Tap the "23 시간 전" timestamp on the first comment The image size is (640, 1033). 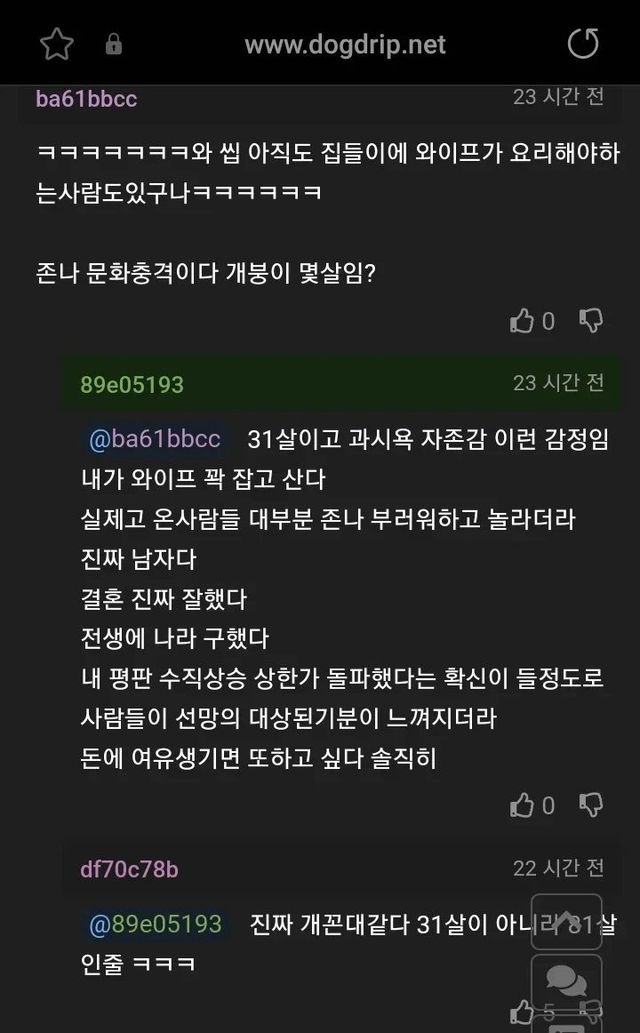pyautogui.click(x=558, y=97)
